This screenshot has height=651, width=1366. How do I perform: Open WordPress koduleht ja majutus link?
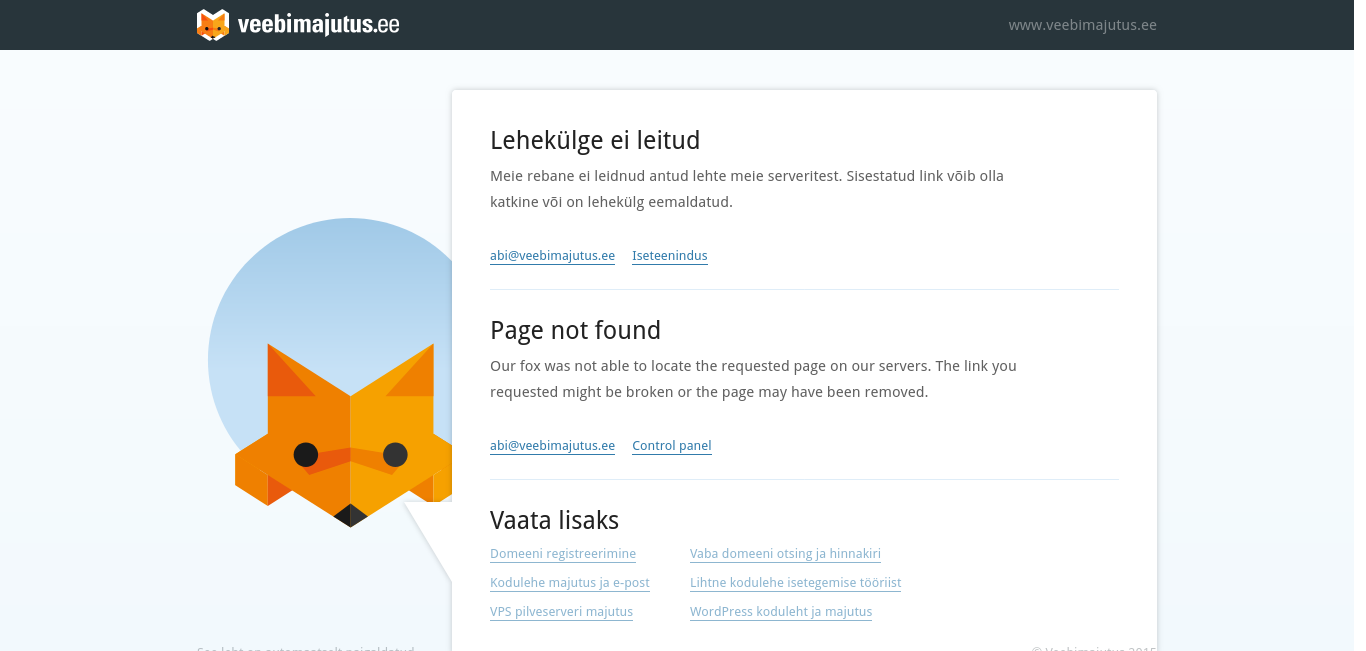(x=781, y=612)
